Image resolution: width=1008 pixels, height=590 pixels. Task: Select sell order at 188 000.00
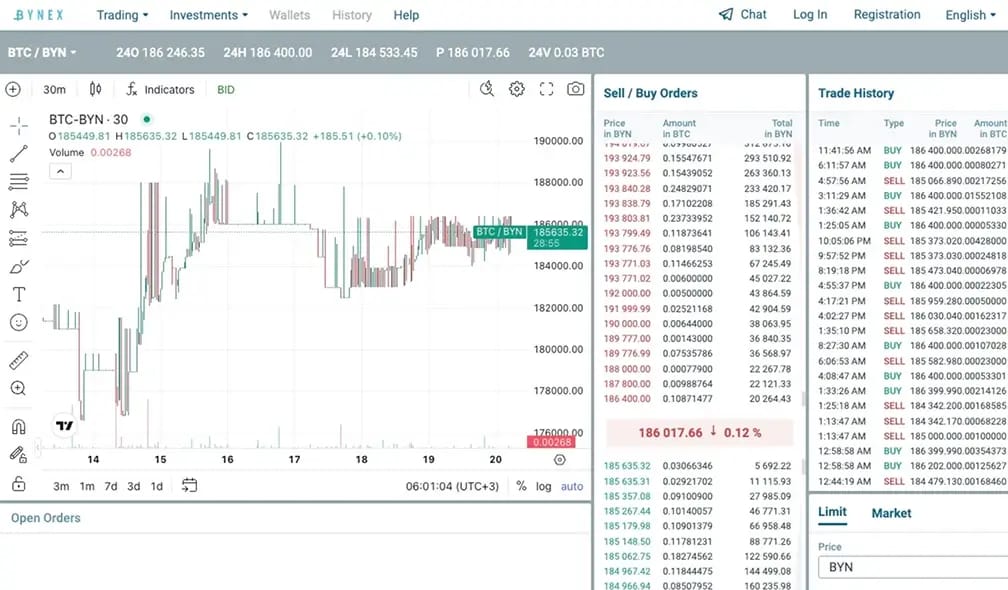pyautogui.click(x=698, y=368)
